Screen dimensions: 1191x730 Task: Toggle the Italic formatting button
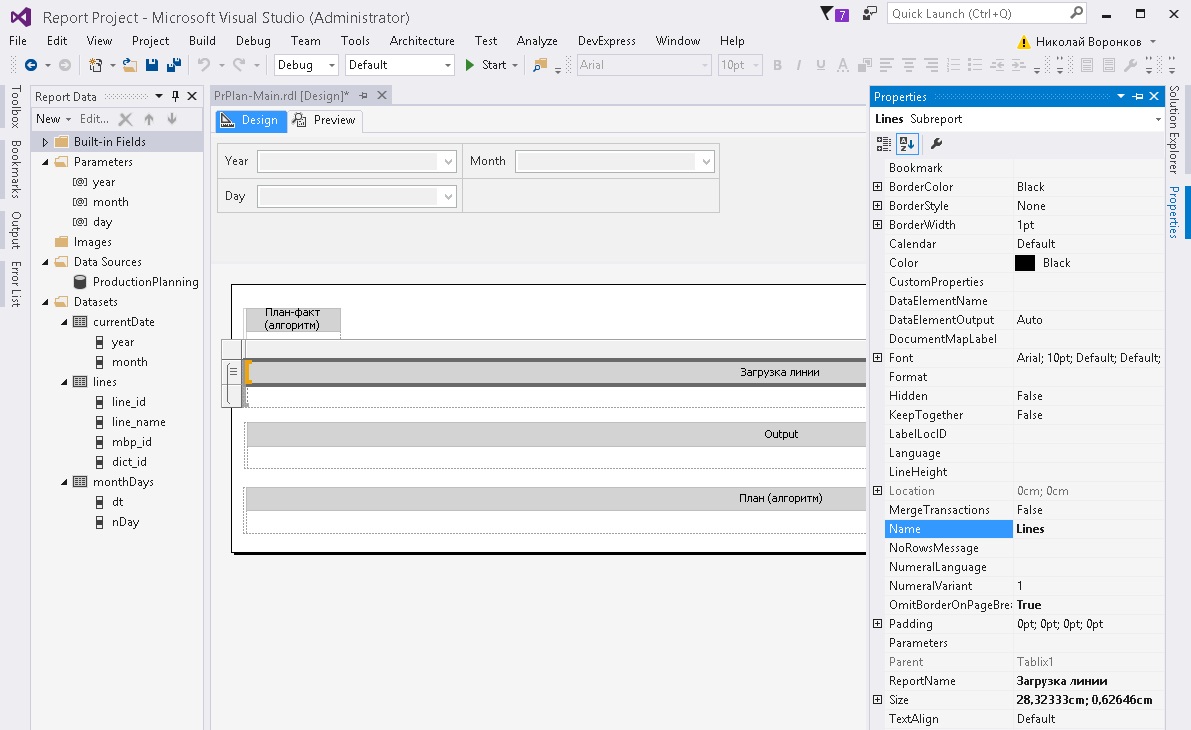(798, 65)
